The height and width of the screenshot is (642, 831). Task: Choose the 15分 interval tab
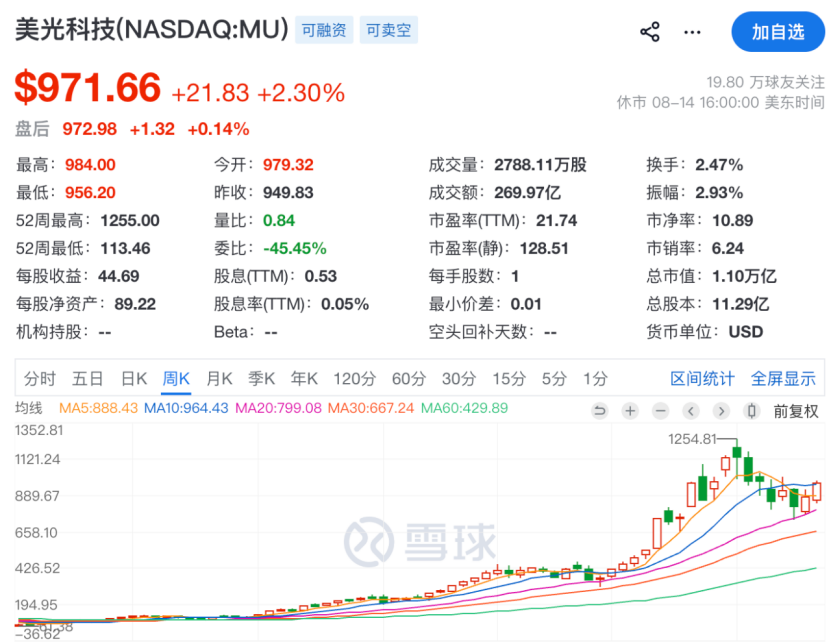click(509, 379)
